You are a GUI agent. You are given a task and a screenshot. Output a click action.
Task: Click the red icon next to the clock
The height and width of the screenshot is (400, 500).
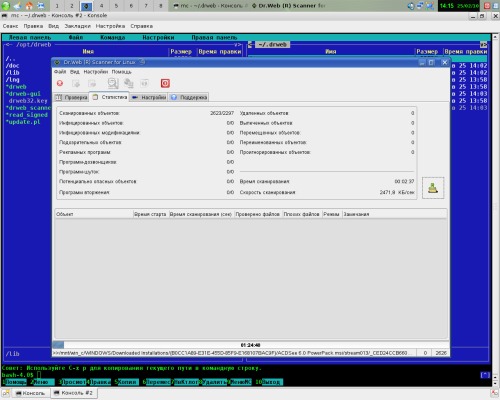click(487, 5)
